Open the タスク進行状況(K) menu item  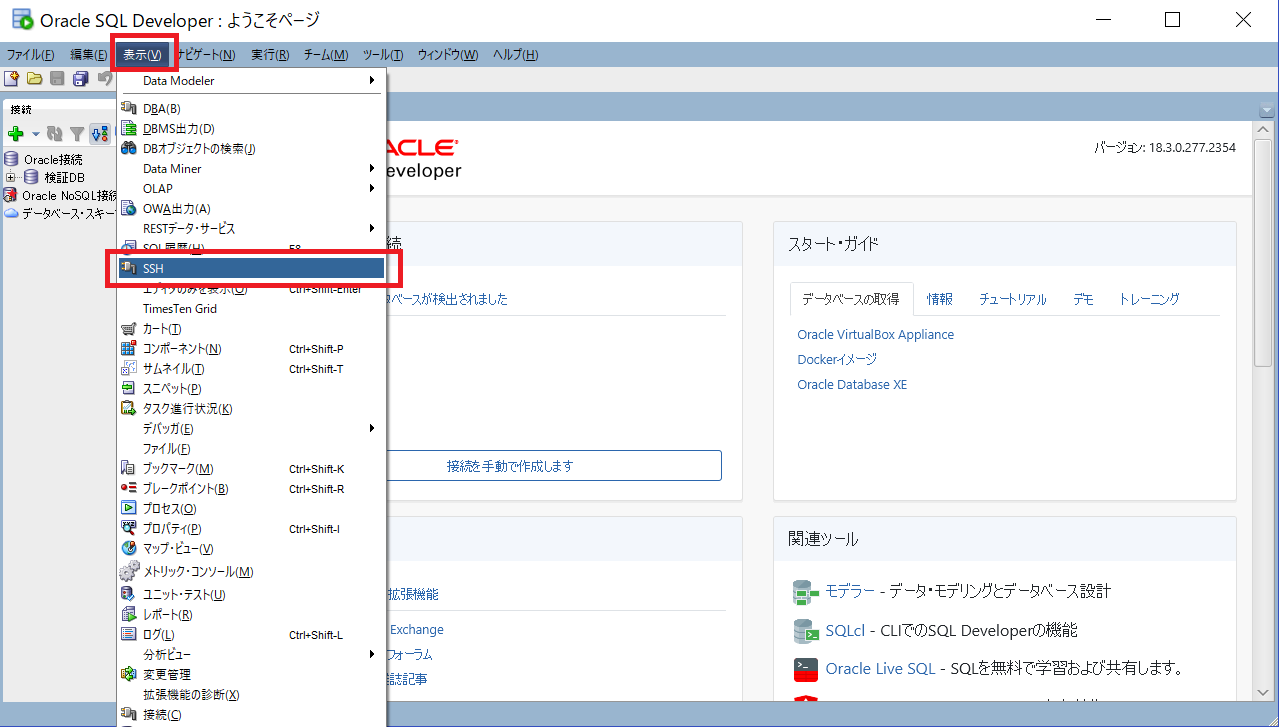(x=251, y=408)
